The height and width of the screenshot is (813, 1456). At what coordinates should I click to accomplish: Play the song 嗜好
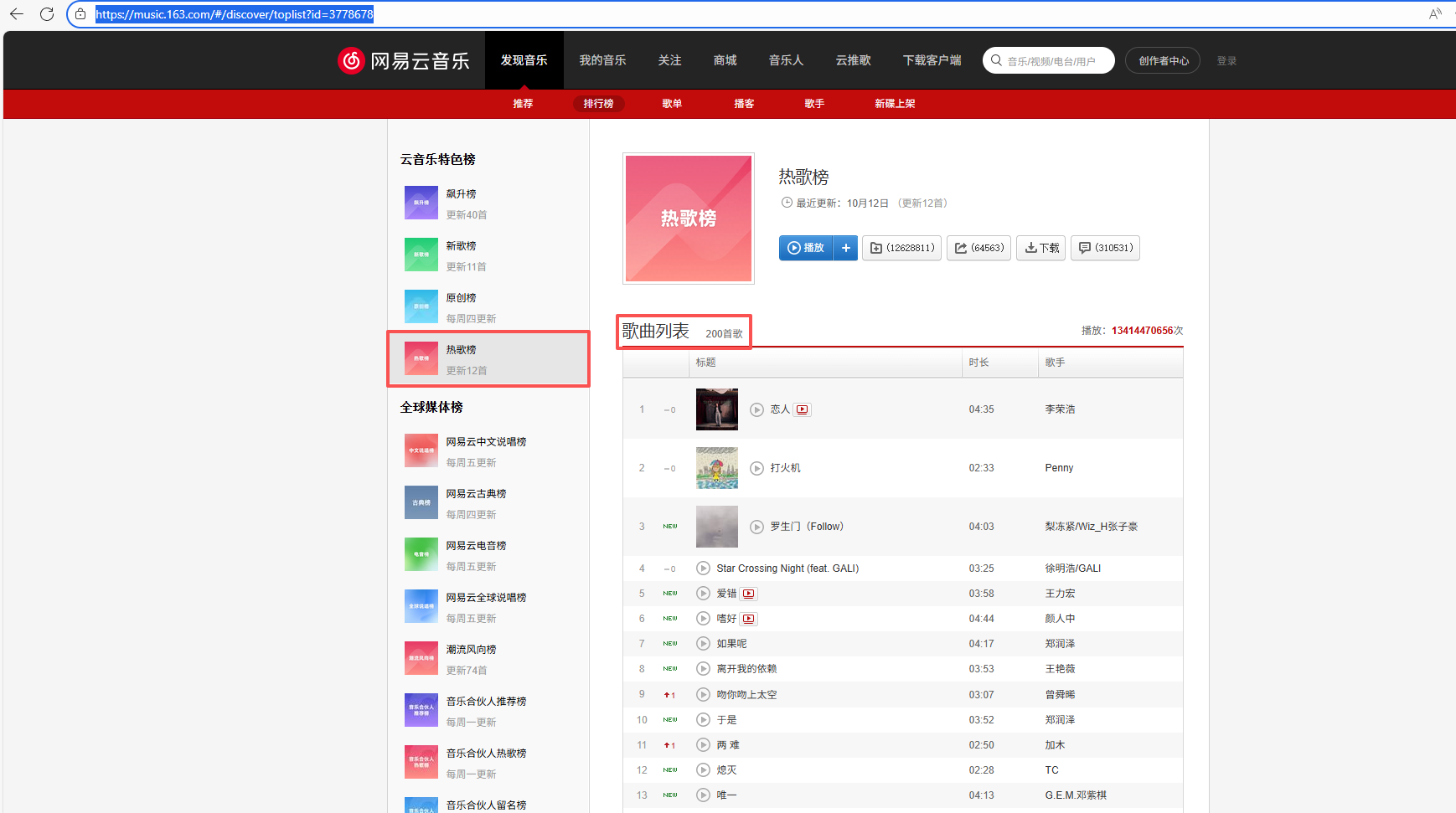pos(704,619)
